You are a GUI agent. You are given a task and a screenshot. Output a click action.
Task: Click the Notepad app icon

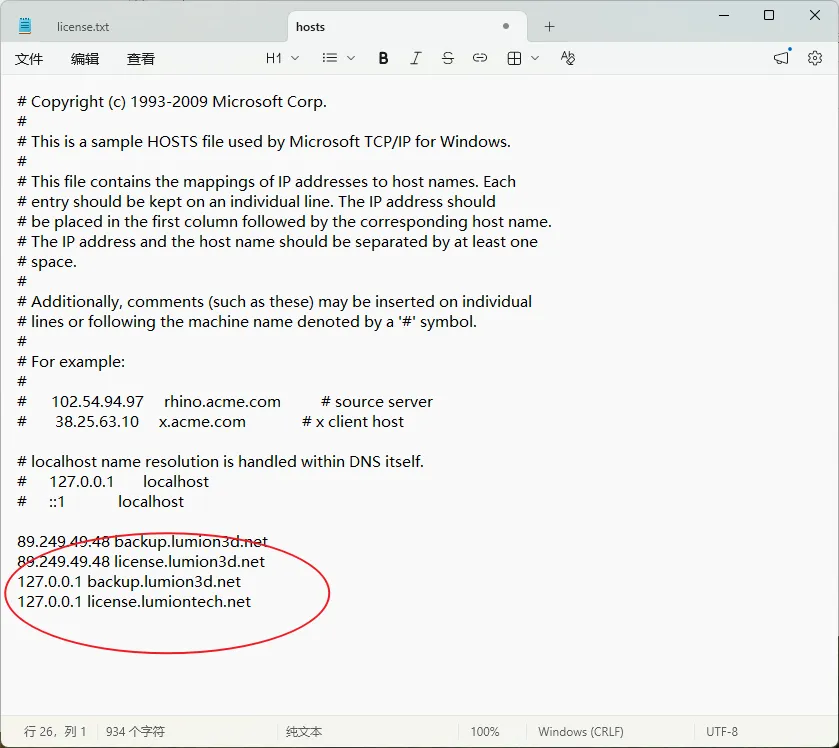[25, 26]
